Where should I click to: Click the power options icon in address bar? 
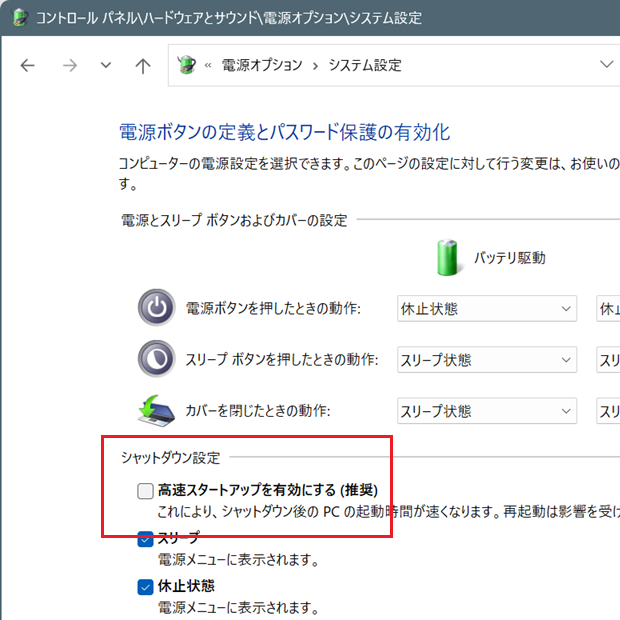pyautogui.click(x=187, y=65)
